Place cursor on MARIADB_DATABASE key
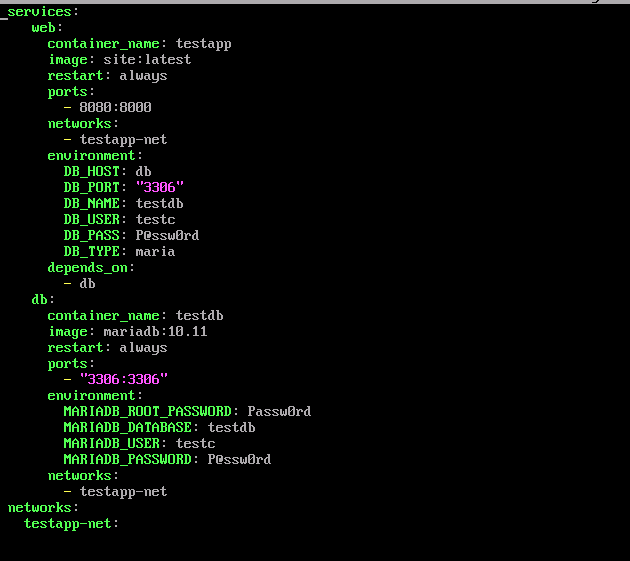This screenshot has width=630, height=561. (127, 427)
